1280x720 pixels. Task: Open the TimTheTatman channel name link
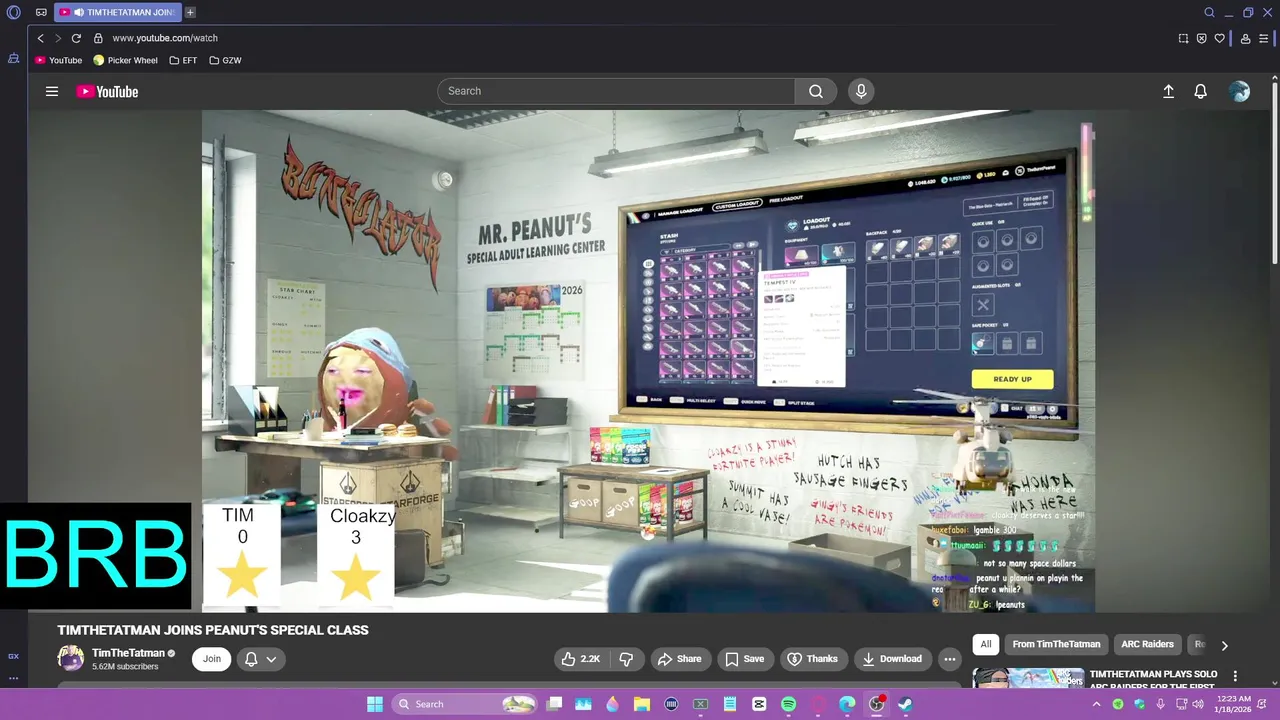pos(128,653)
